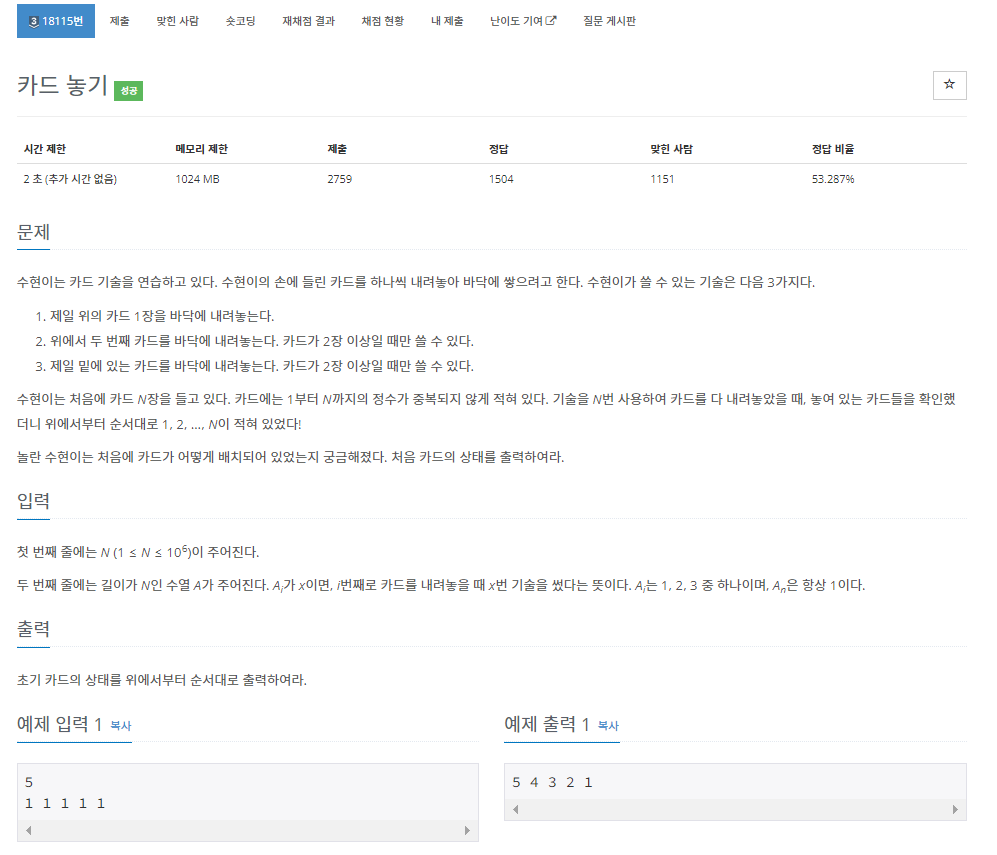The height and width of the screenshot is (855, 997).
Task: Open the 내 제출 tab
Action: pos(447,21)
